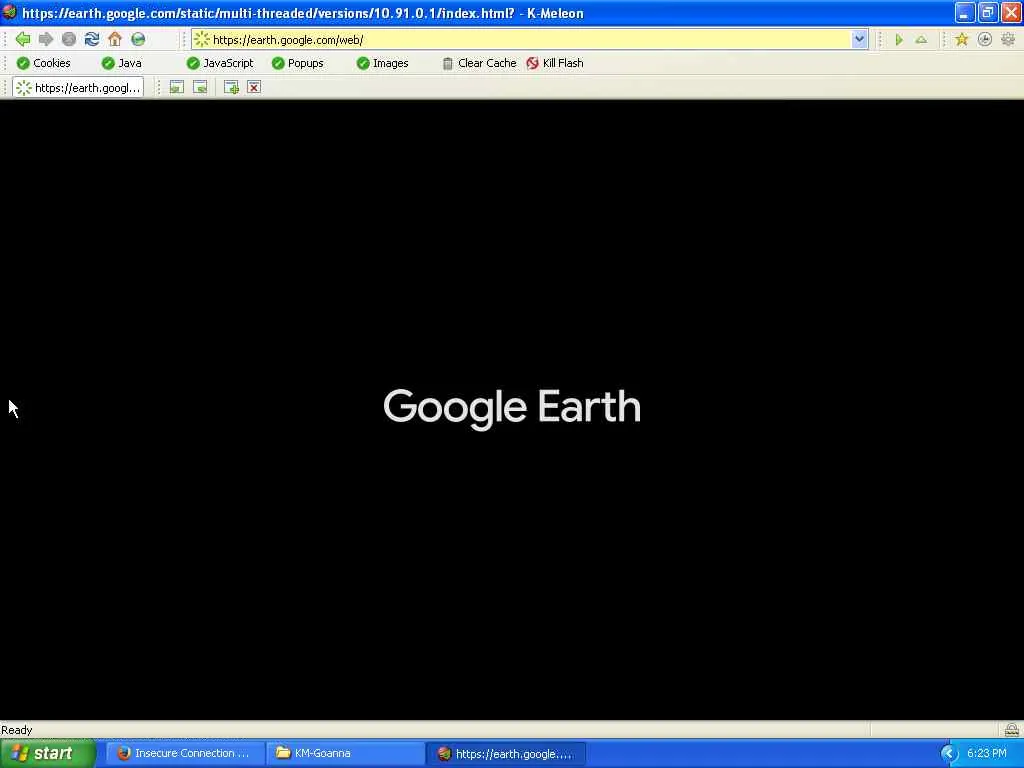Viewport: 1024px width, 768px height.
Task: Switch to the previous tab using the tab toolbar icon
Action: click(176, 87)
